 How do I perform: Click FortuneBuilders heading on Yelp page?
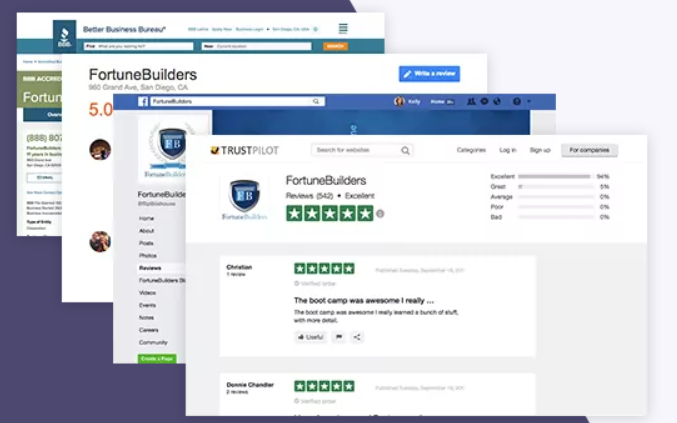143,75
